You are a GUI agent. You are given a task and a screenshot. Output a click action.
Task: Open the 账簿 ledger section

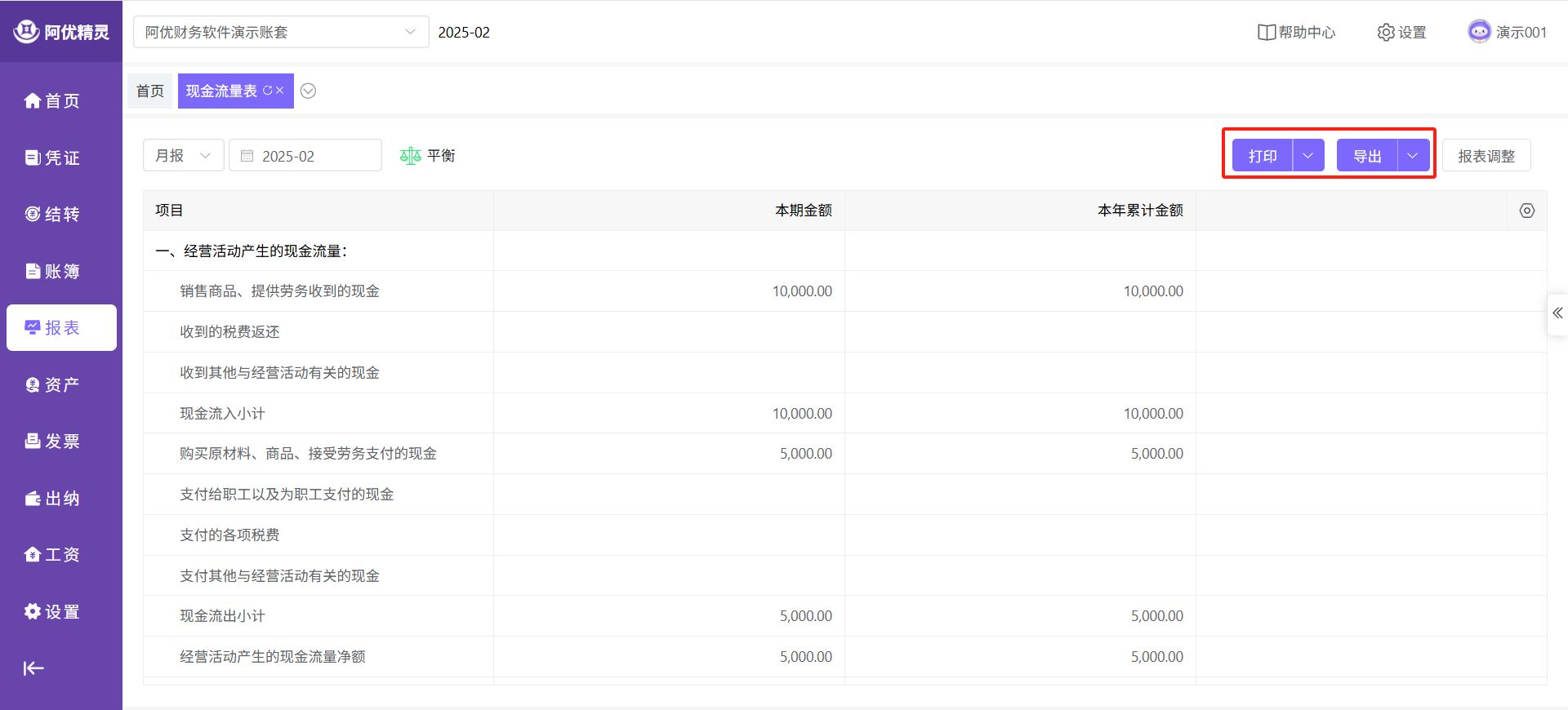click(53, 271)
